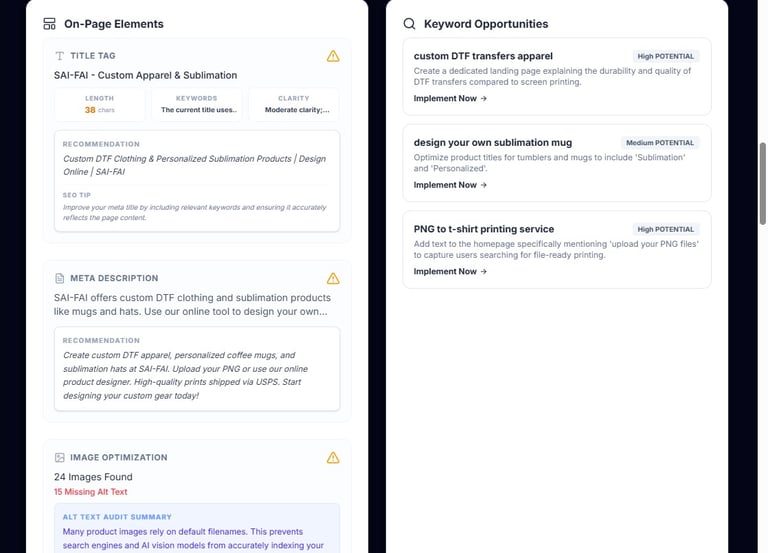Viewport: 768px width, 553px height.
Task: Click the Image Optimization picture icon
Action: tap(60, 458)
